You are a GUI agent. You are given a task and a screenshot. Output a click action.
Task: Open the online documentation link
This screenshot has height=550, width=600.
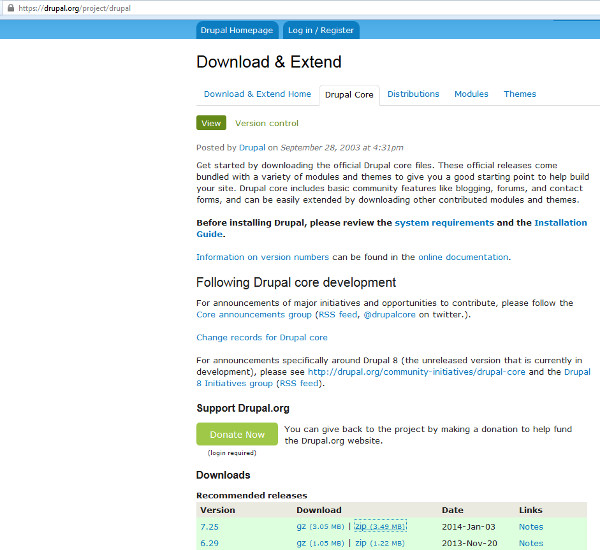click(x=463, y=257)
